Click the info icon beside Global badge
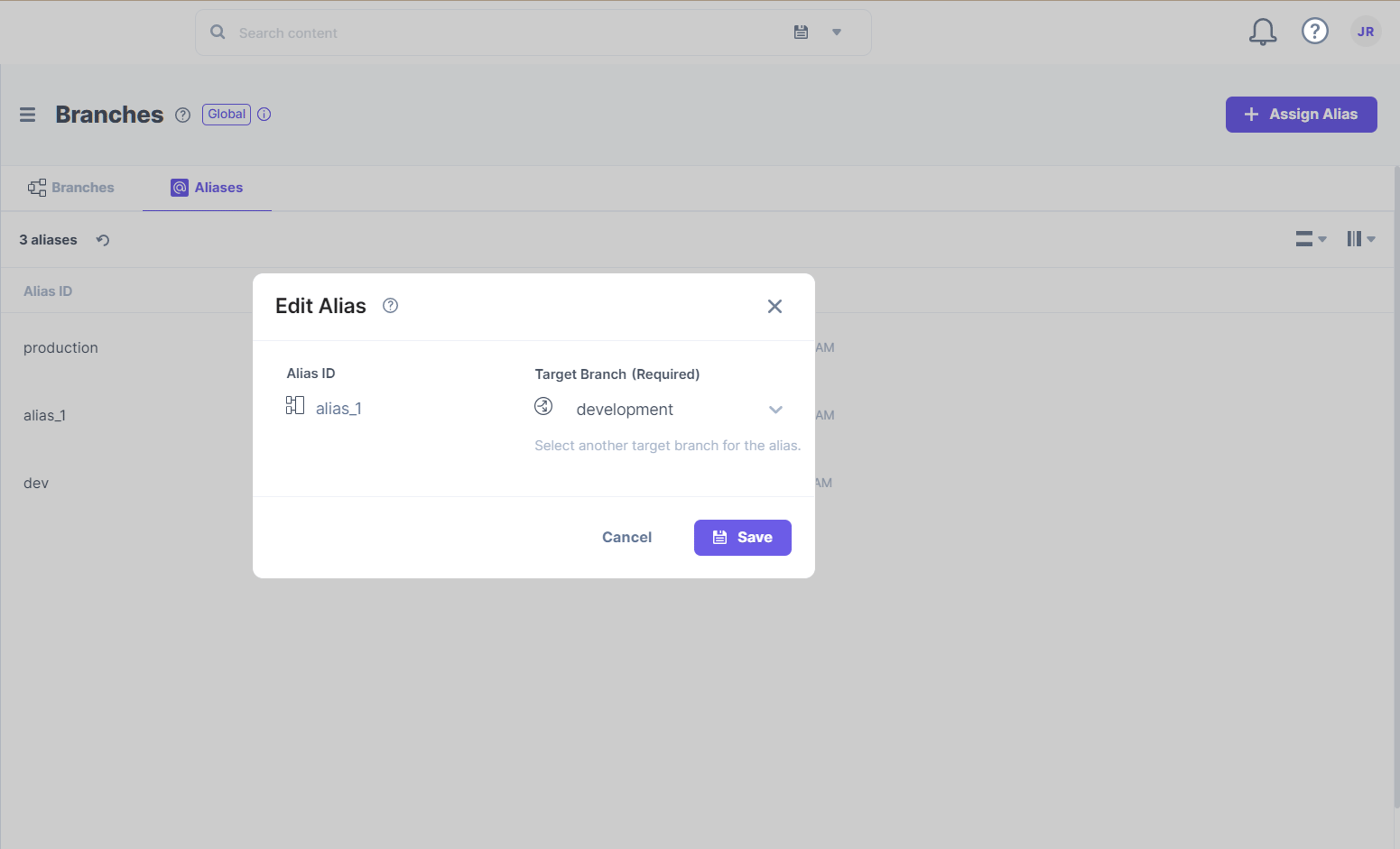 coord(264,114)
